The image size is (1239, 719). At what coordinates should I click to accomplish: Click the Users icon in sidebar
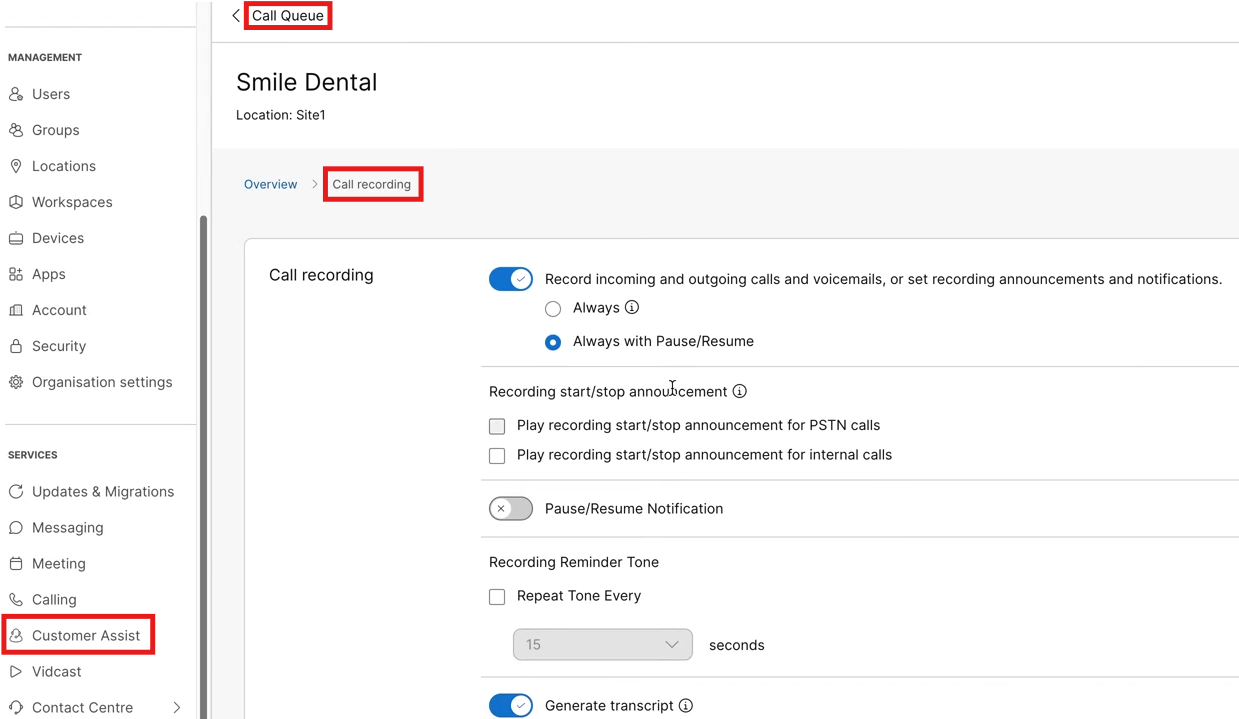click(x=16, y=94)
